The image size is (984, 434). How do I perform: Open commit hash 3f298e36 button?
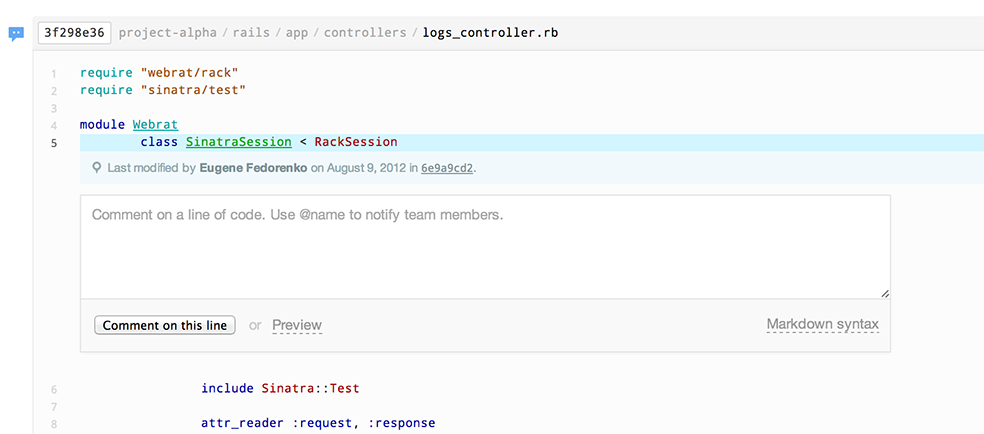click(74, 33)
